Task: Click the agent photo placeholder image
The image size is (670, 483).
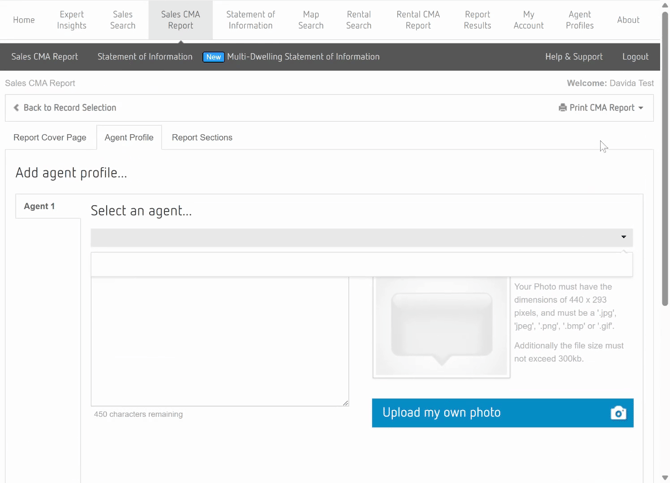Action: (x=441, y=327)
